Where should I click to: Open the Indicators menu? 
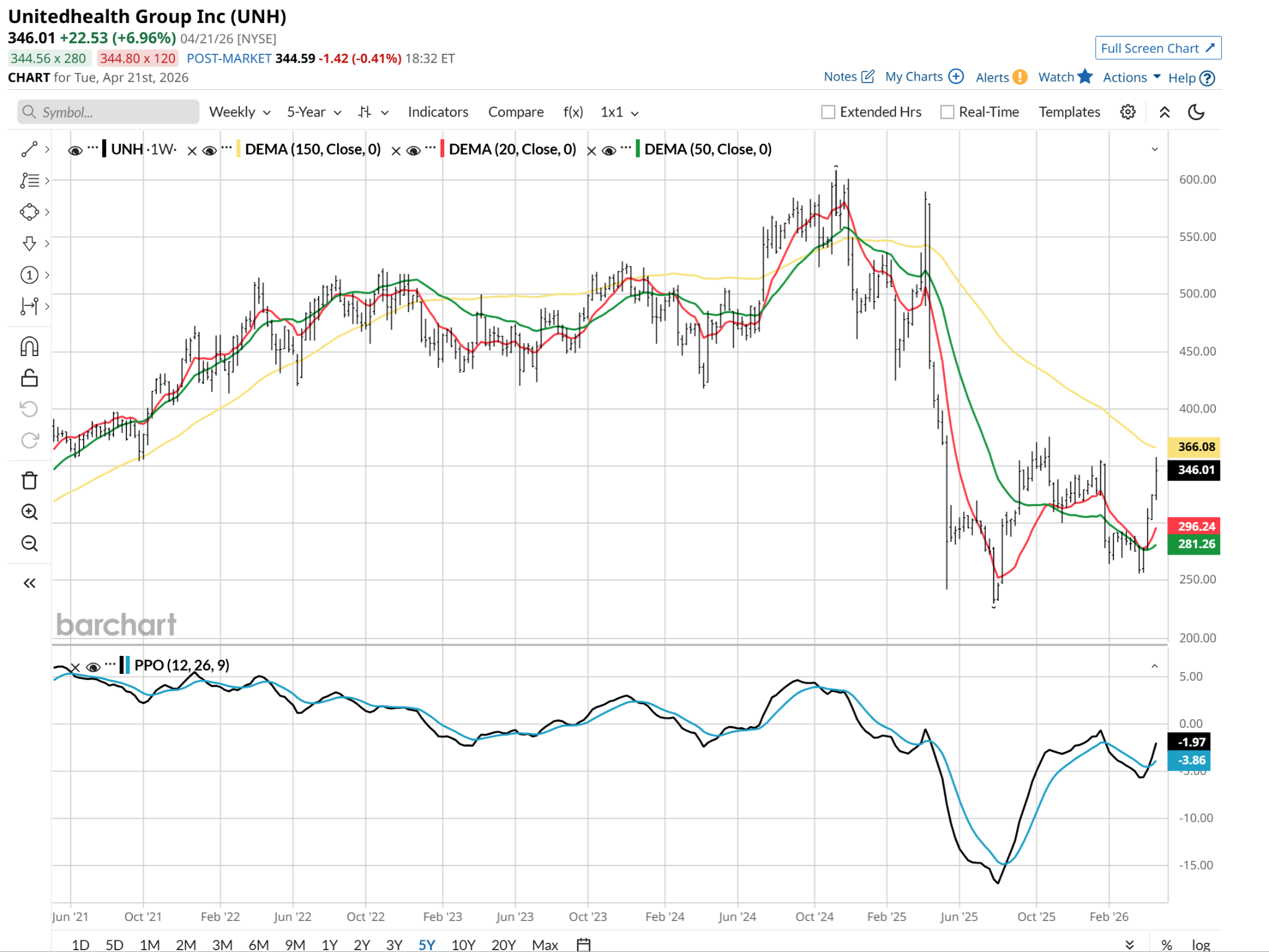[x=437, y=112]
